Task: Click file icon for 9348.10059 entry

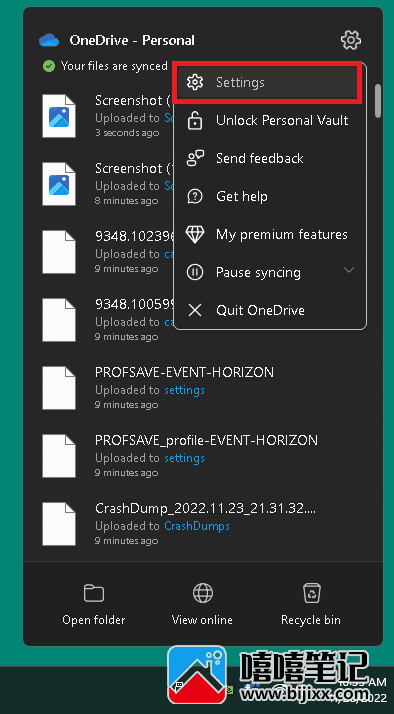Action: click(59, 320)
